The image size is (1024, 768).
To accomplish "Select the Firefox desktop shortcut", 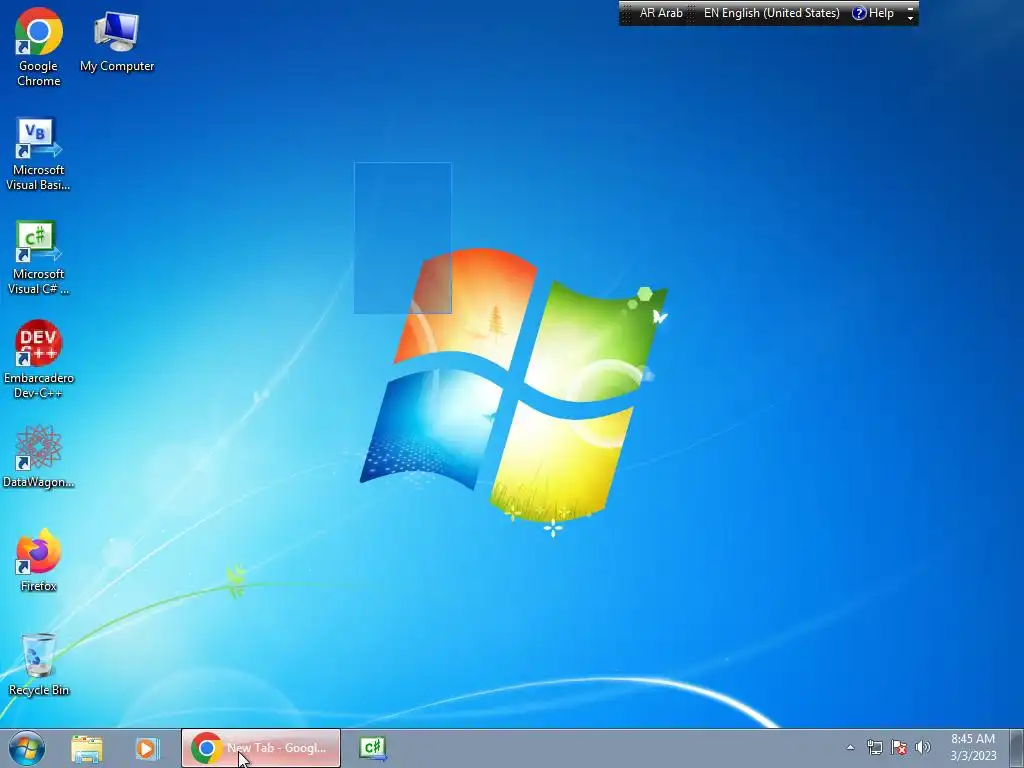I will click(39, 560).
